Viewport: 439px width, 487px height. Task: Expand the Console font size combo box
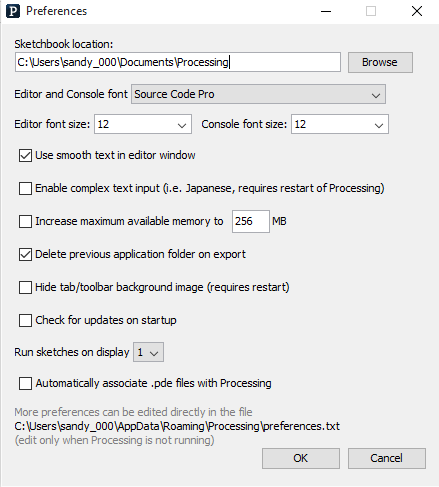(x=340, y=124)
